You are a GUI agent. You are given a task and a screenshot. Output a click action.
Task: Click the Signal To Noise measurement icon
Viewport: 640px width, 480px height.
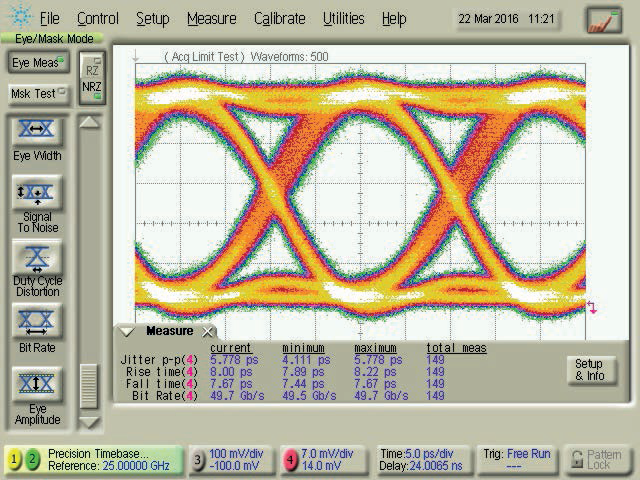37,192
